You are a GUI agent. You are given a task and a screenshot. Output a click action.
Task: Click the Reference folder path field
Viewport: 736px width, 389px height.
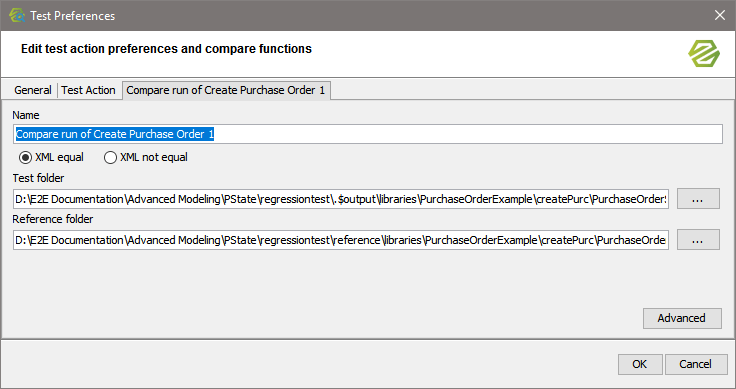point(341,240)
